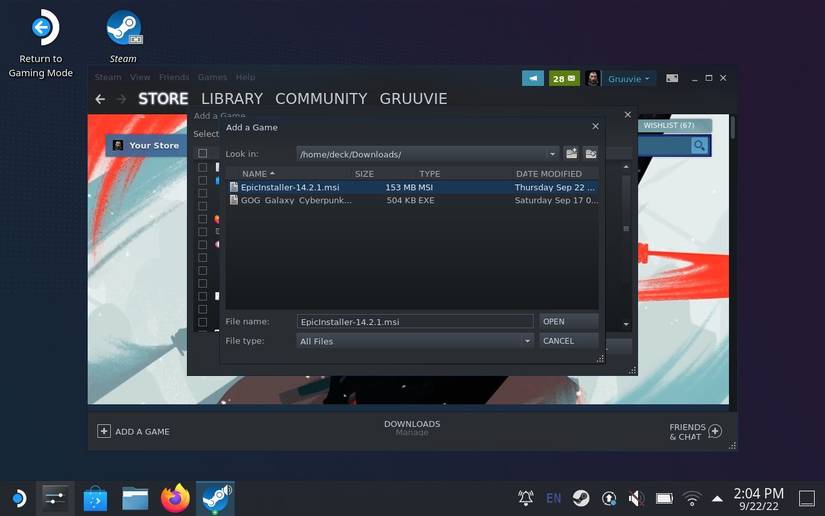
Task: Click the Steam system tray icon
Action: [x=581, y=498]
